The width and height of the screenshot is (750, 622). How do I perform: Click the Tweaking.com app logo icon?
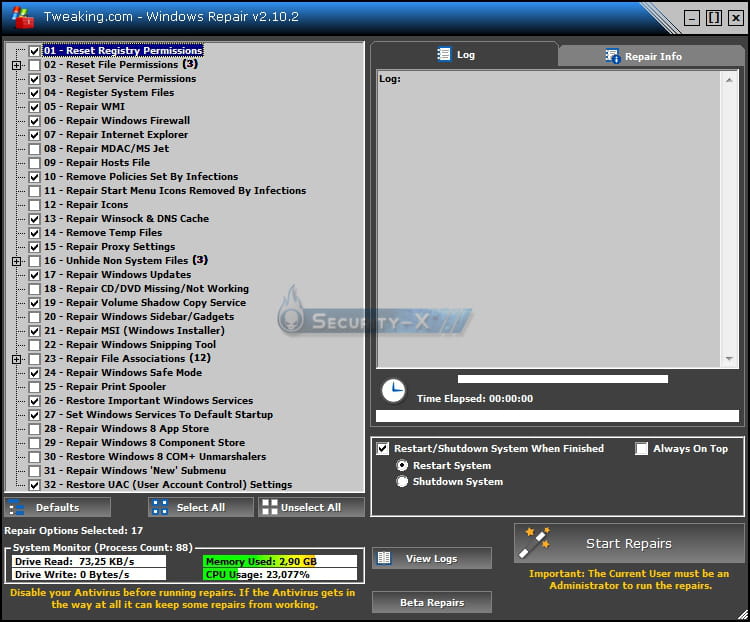pyautogui.click(x=22, y=17)
